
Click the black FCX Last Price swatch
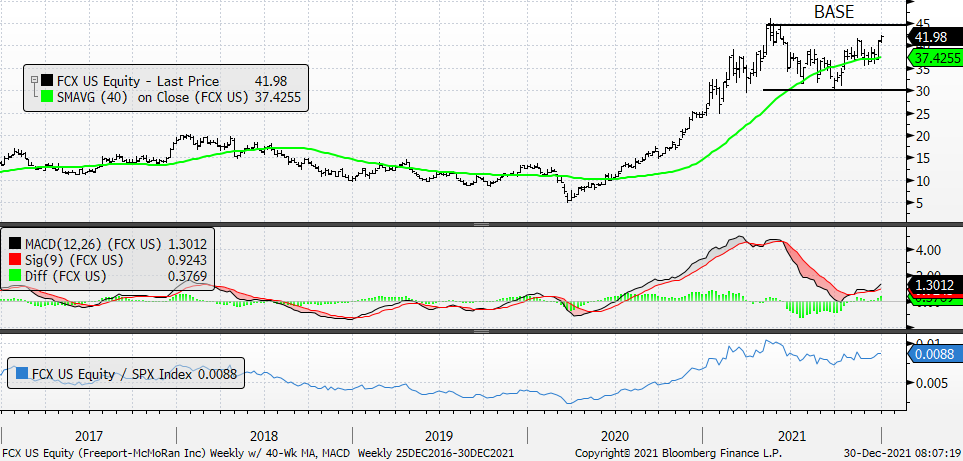coord(46,81)
